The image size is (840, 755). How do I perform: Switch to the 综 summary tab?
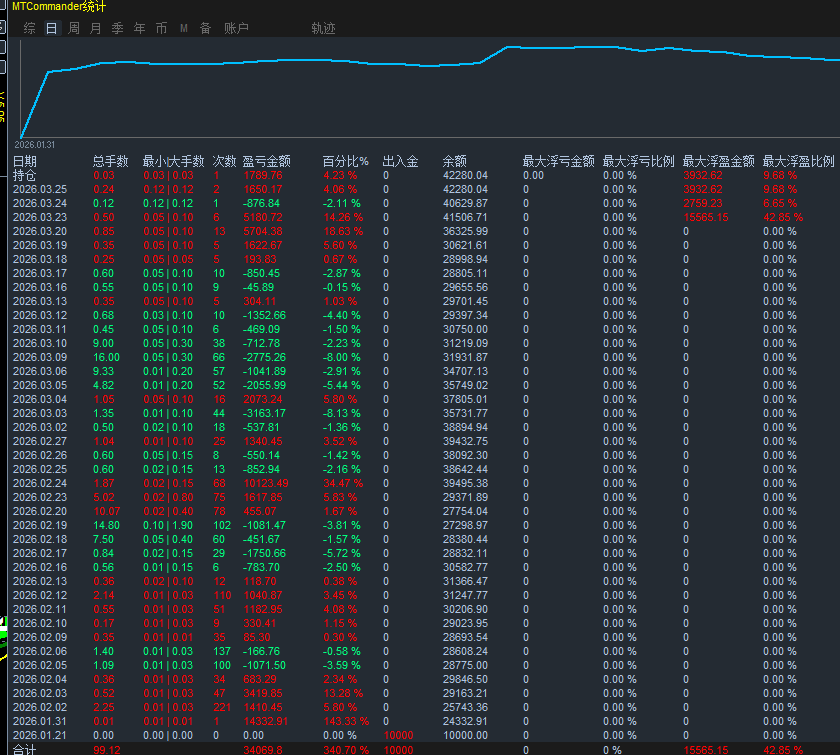pyautogui.click(x=29, y=28)
